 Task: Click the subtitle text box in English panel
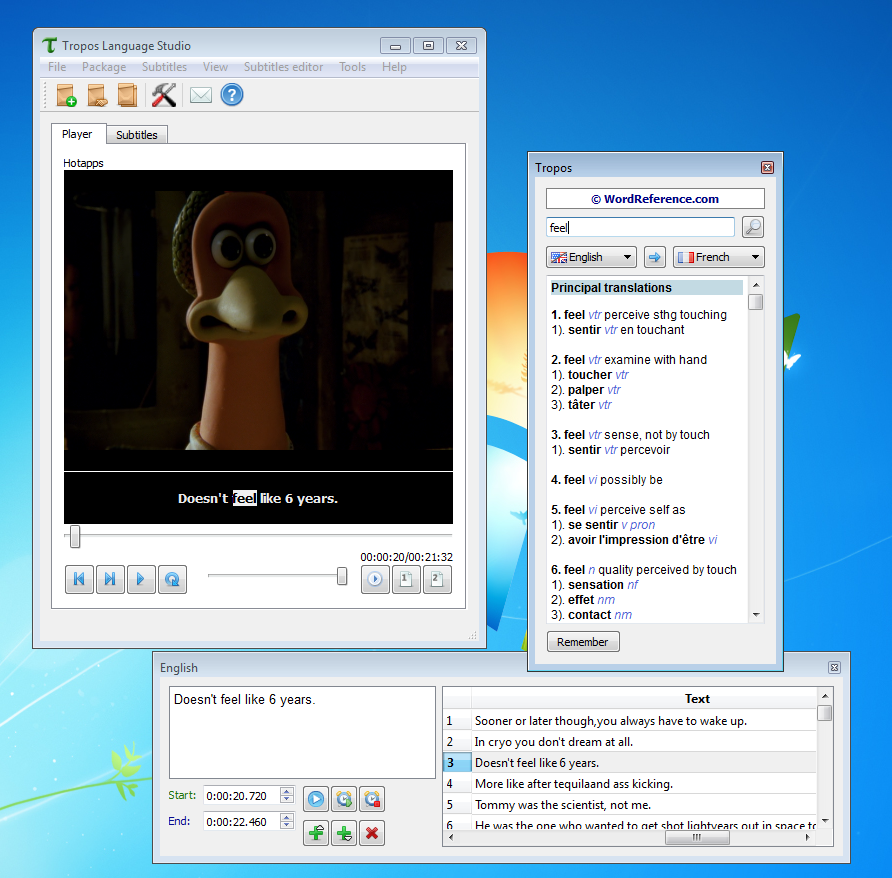point(302,732)
